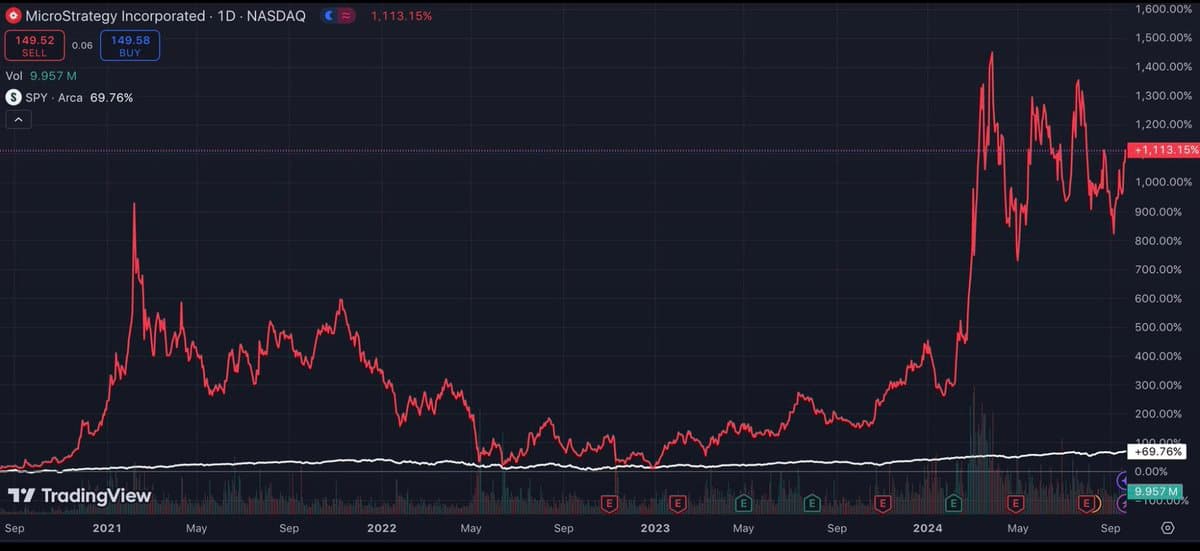This screenshot has height=551, width=1200.
Task: Open red earnings marker right of 2023
Action: click(678, 502)
